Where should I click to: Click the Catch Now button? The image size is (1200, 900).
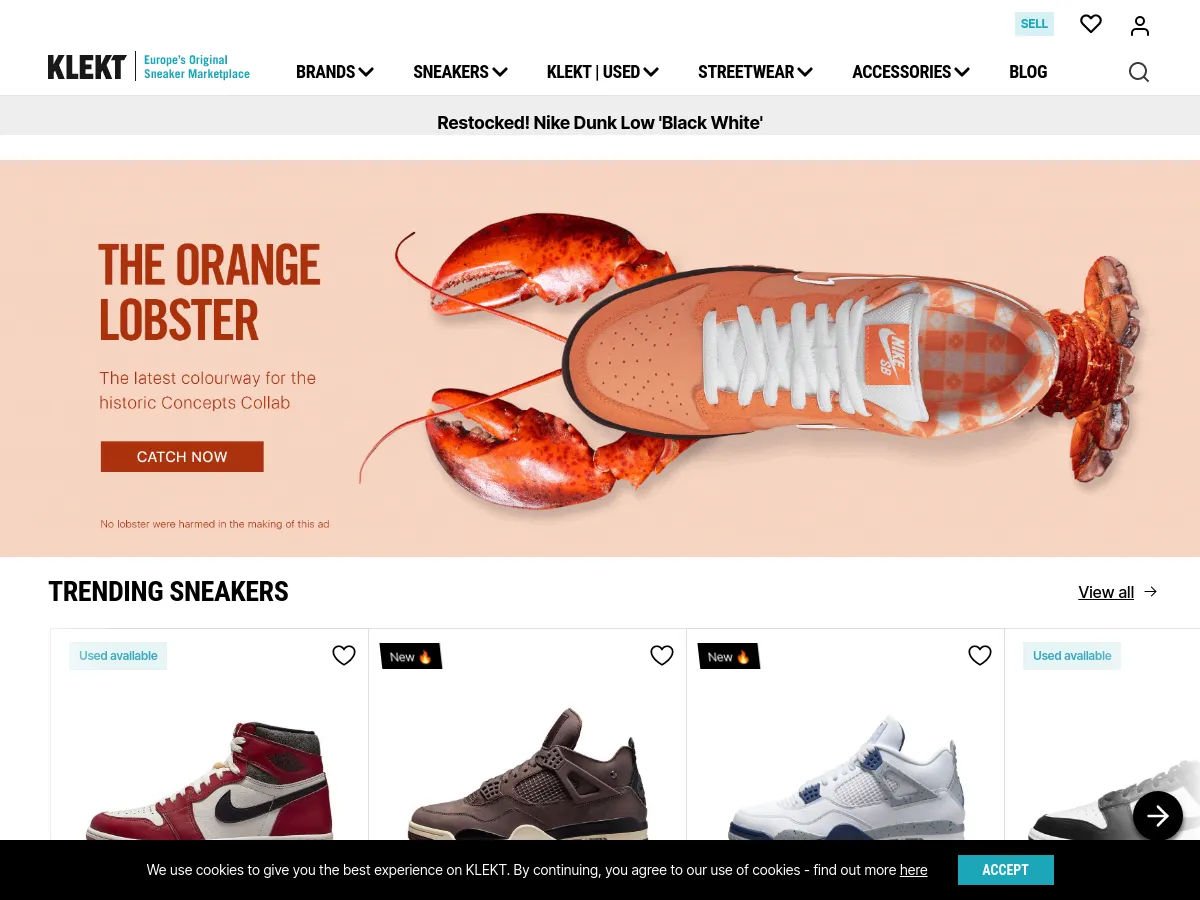point(182,457)
